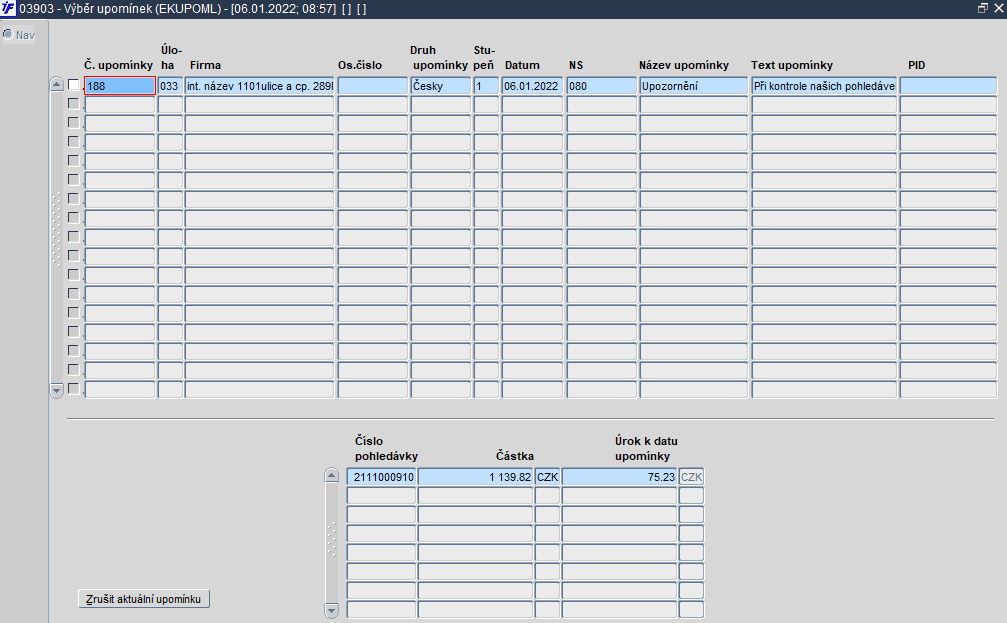Click the Firma column header
This screenshot has height=623, width=1007.
[206, 65]
